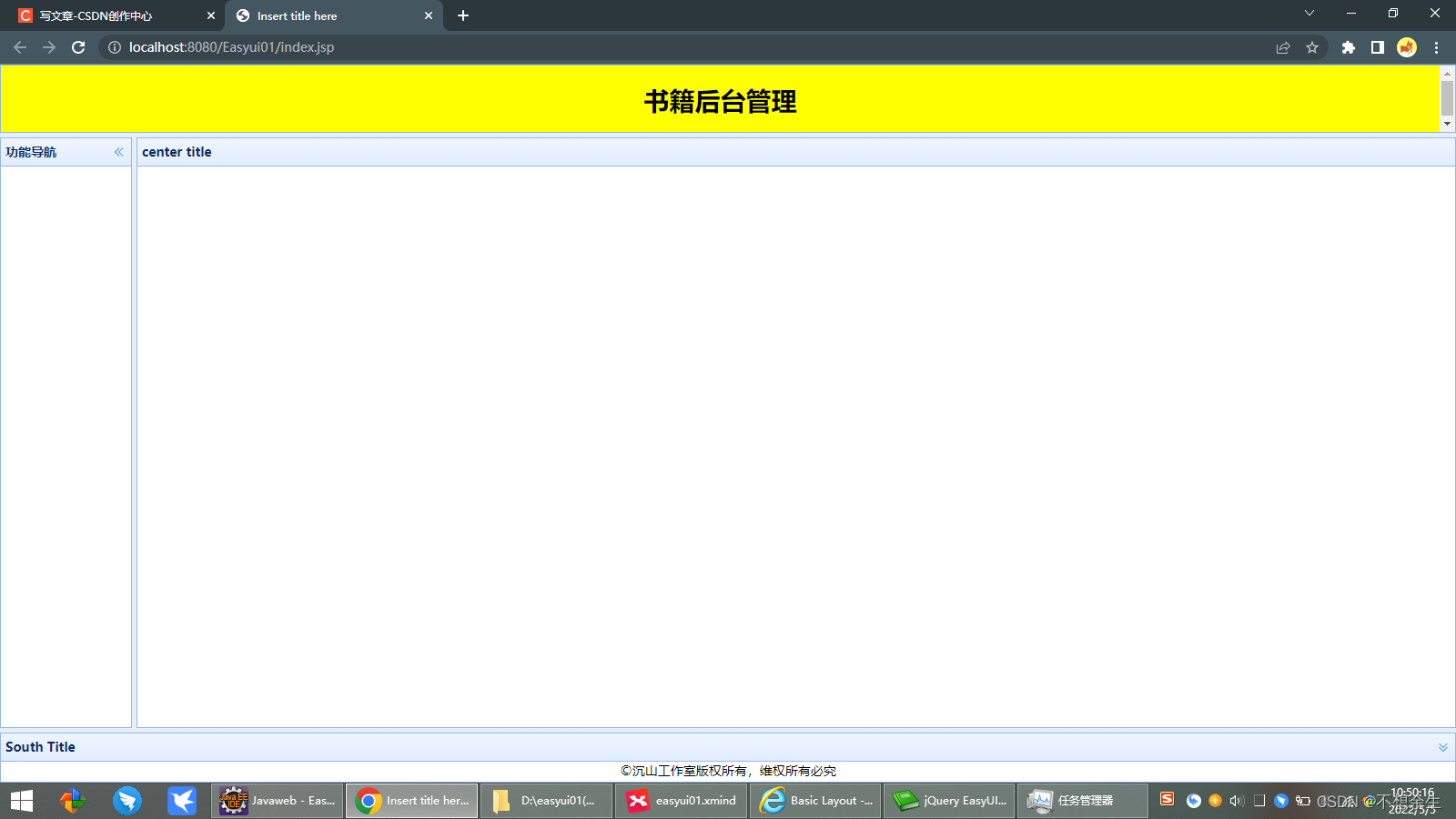Switch to the 写文章-CSDN创作中心 tab
The image size is (1456, 819).
pos(109,15)
